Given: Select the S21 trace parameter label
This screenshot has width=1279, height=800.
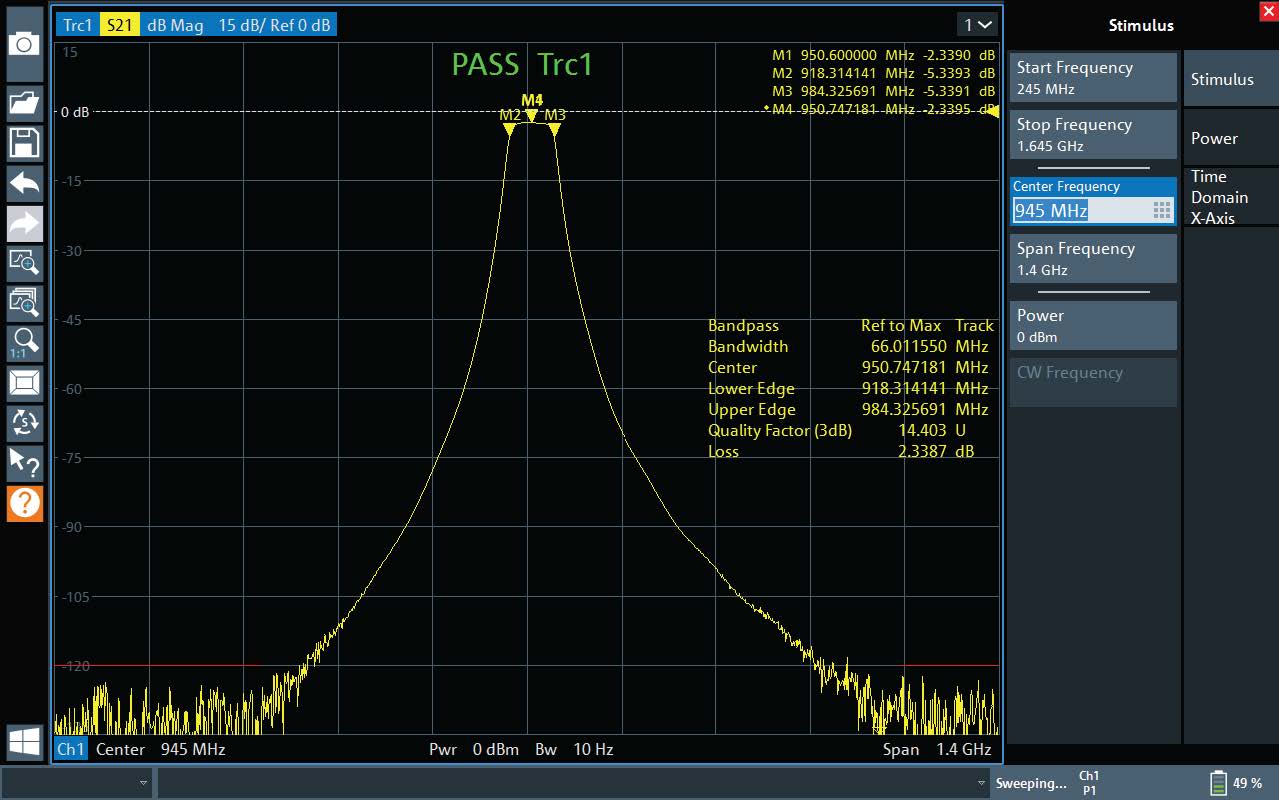Looking at the screenshot, I should click(120, 25).
